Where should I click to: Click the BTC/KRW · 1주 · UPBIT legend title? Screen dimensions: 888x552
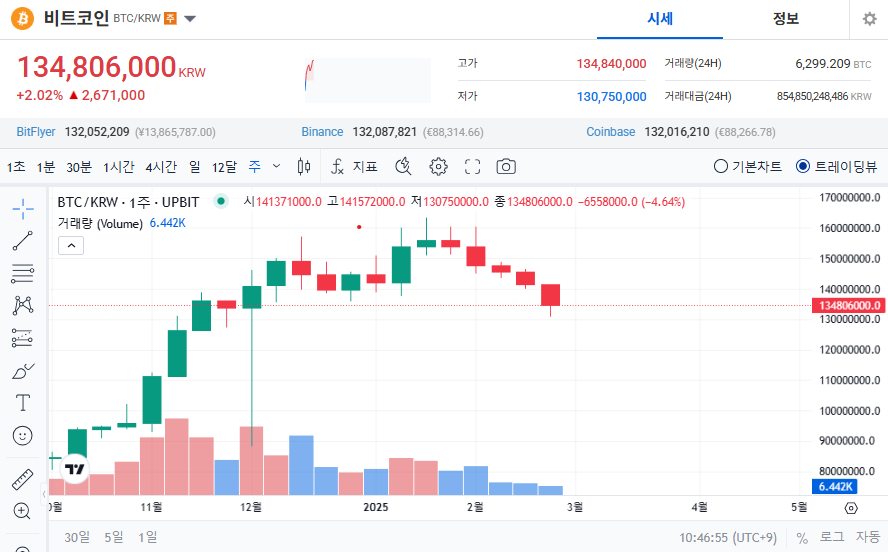(x=129, y=202)
